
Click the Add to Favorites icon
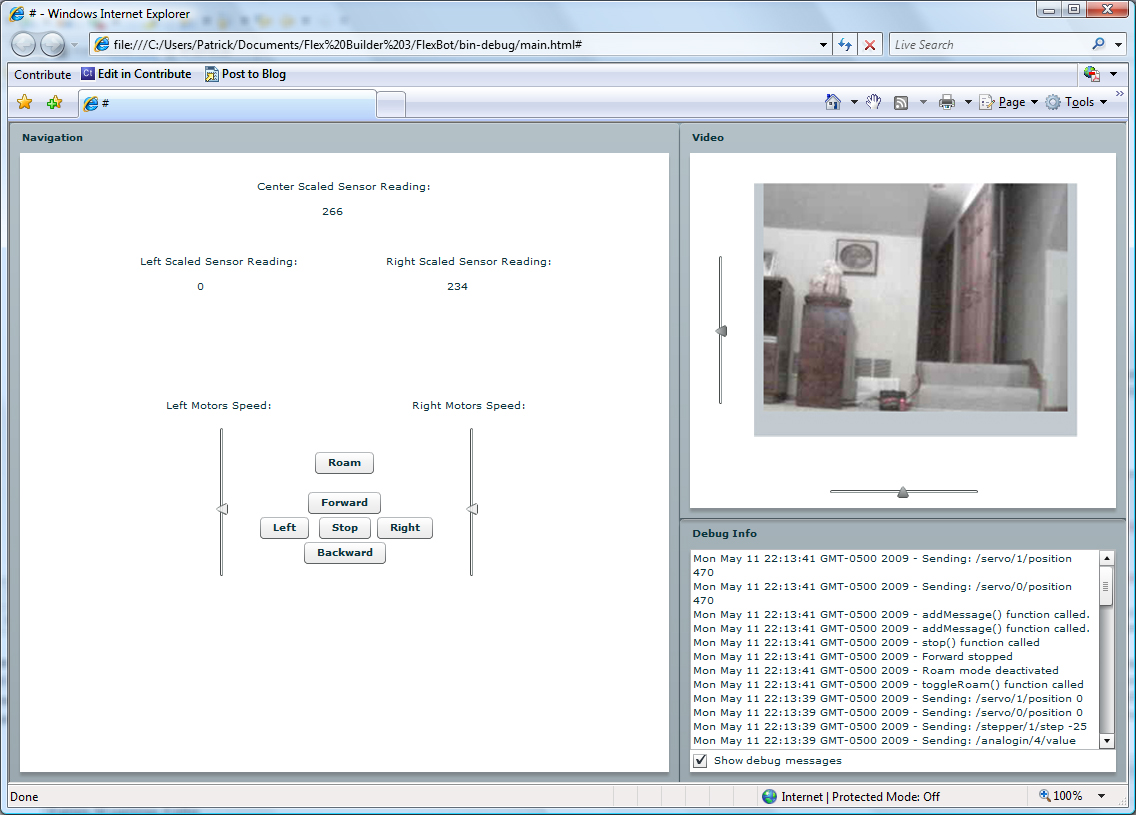pos(55,103)
